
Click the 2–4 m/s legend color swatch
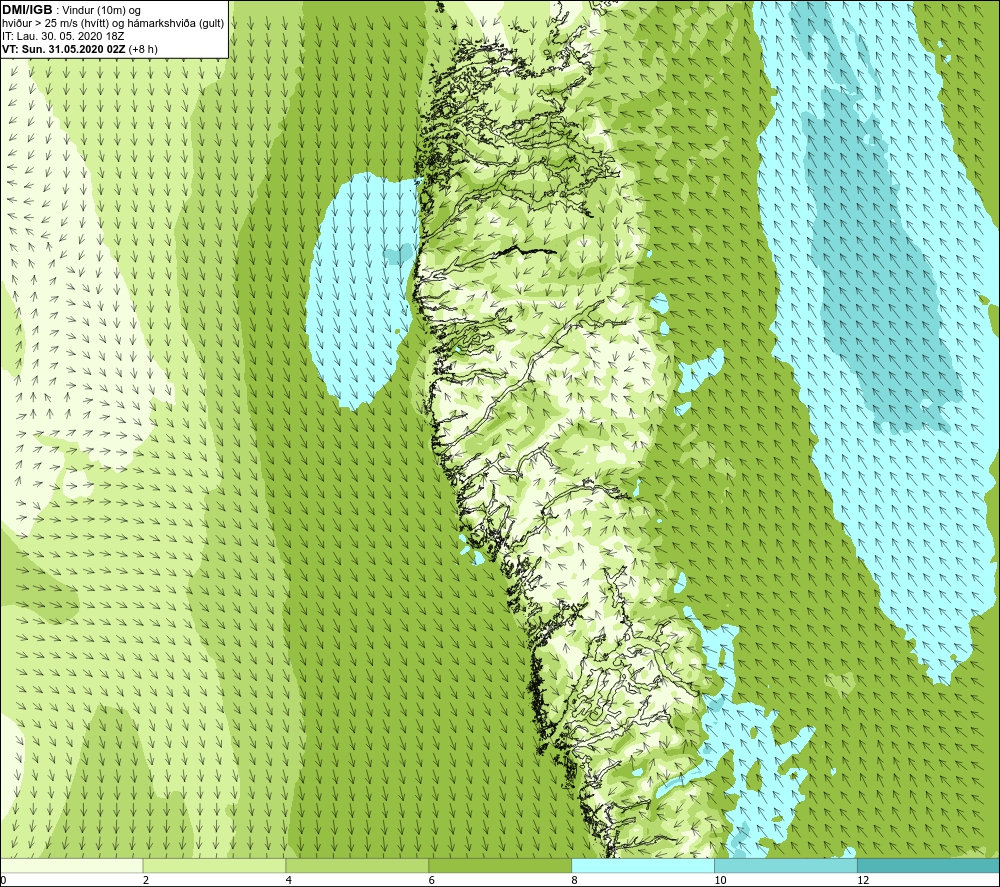point(214,865)
